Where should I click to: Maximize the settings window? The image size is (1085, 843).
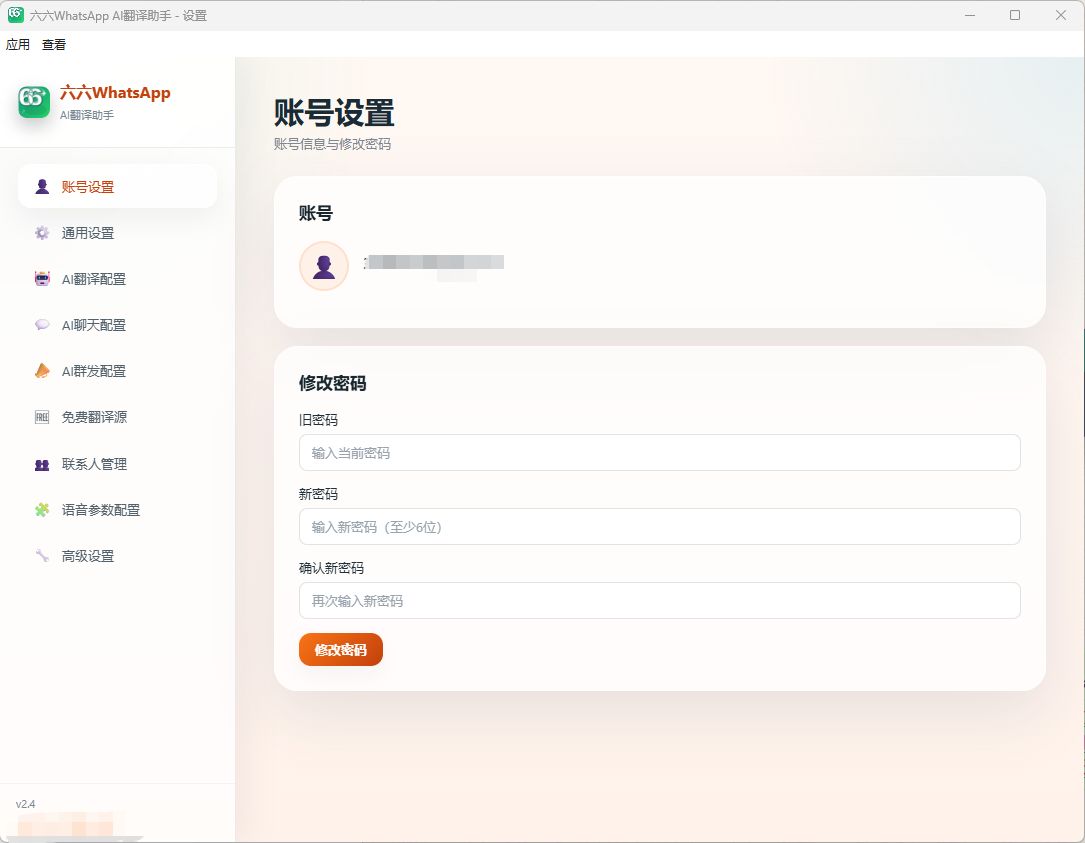[1015, 15]
